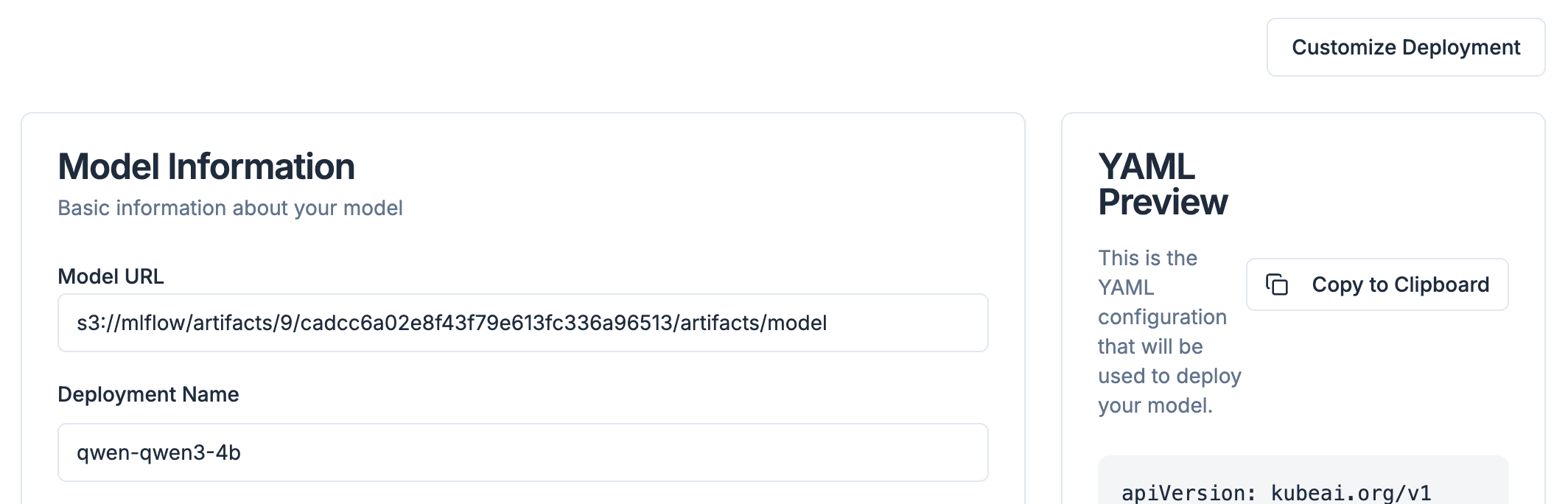Click the apiVersion key in YAML code
The height and width of the screenshot is (504, 1568).
pyautogui.click(x=1188, y=493)
